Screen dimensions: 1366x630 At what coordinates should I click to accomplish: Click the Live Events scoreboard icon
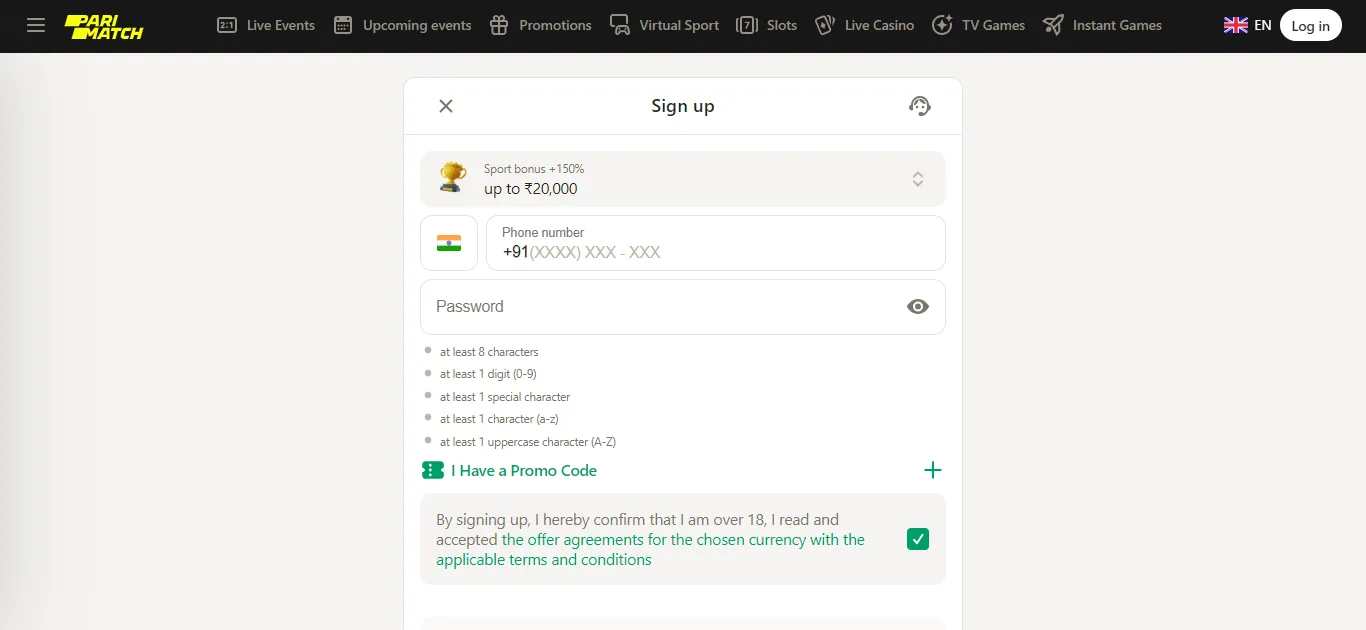[x=227, y=25]
